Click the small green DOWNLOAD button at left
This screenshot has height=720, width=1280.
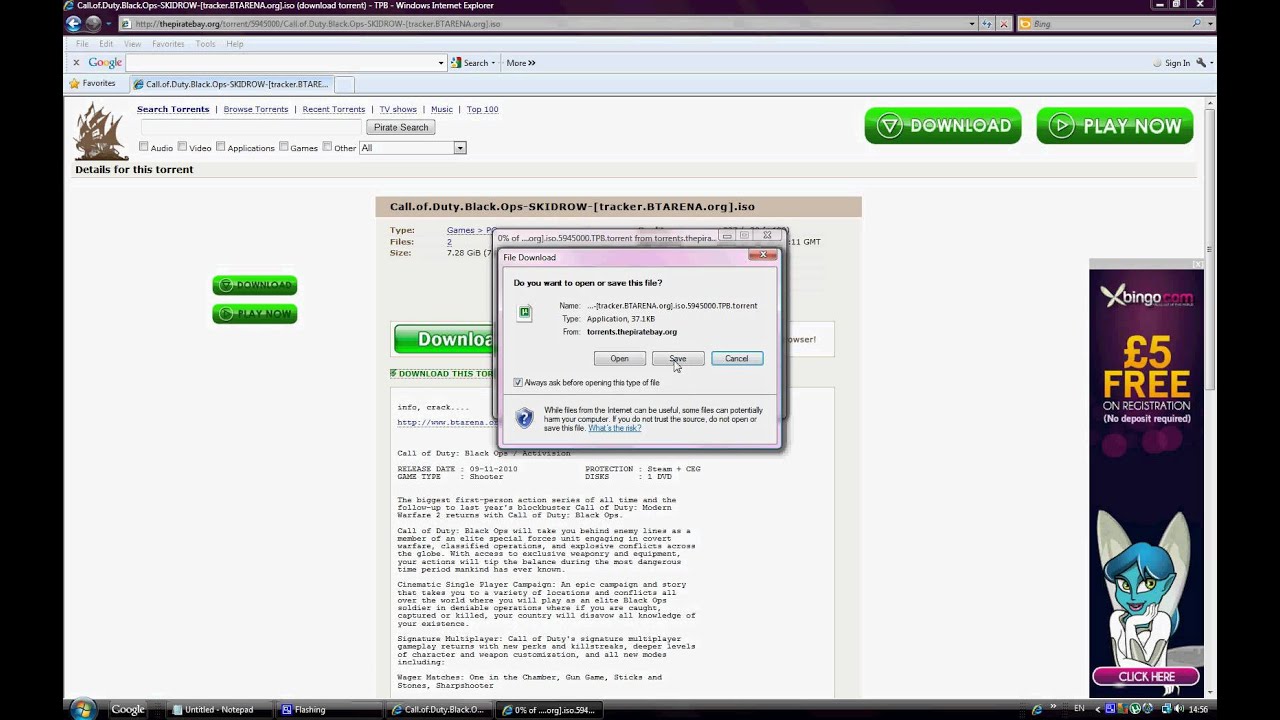[255, 285]
